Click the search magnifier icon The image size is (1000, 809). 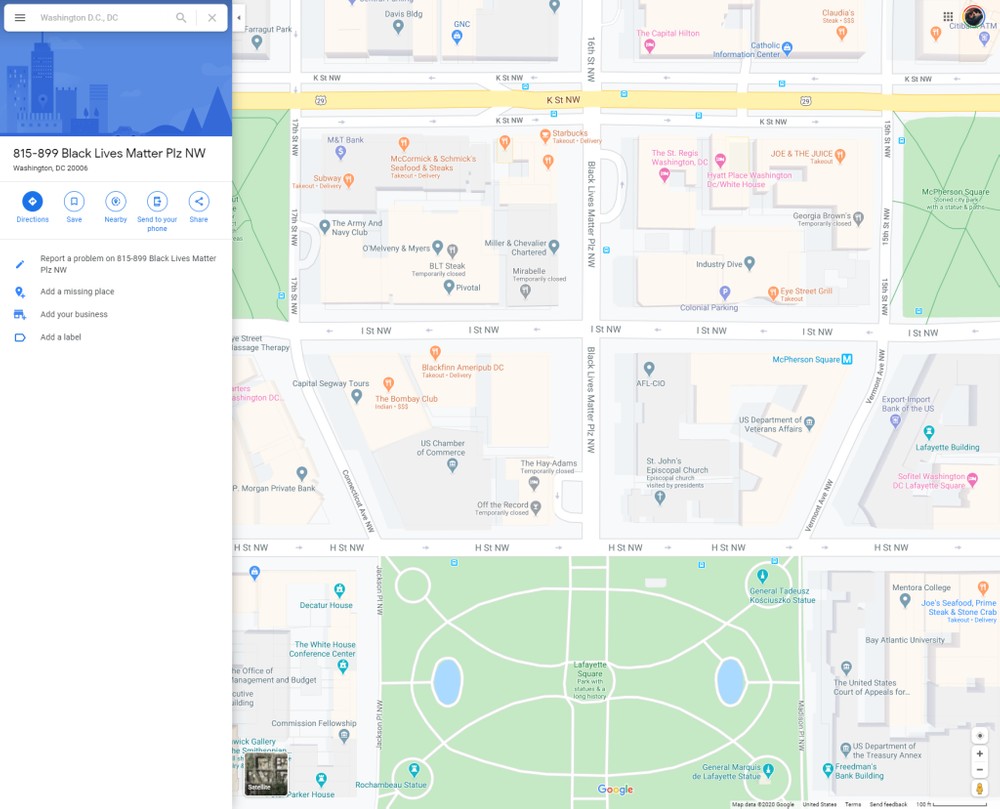[181, 18]
